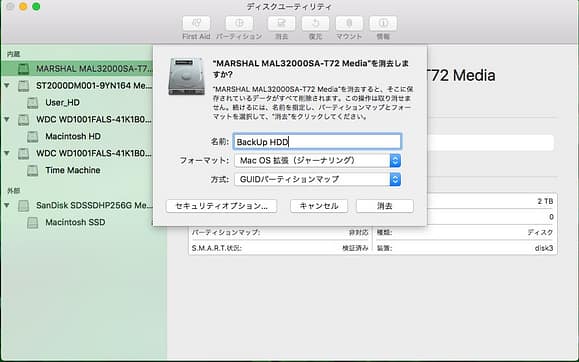Click the S.M.A.R.T.状況 label
The height and width of the screenshot is (362, 579).
[x=216, y=248]
